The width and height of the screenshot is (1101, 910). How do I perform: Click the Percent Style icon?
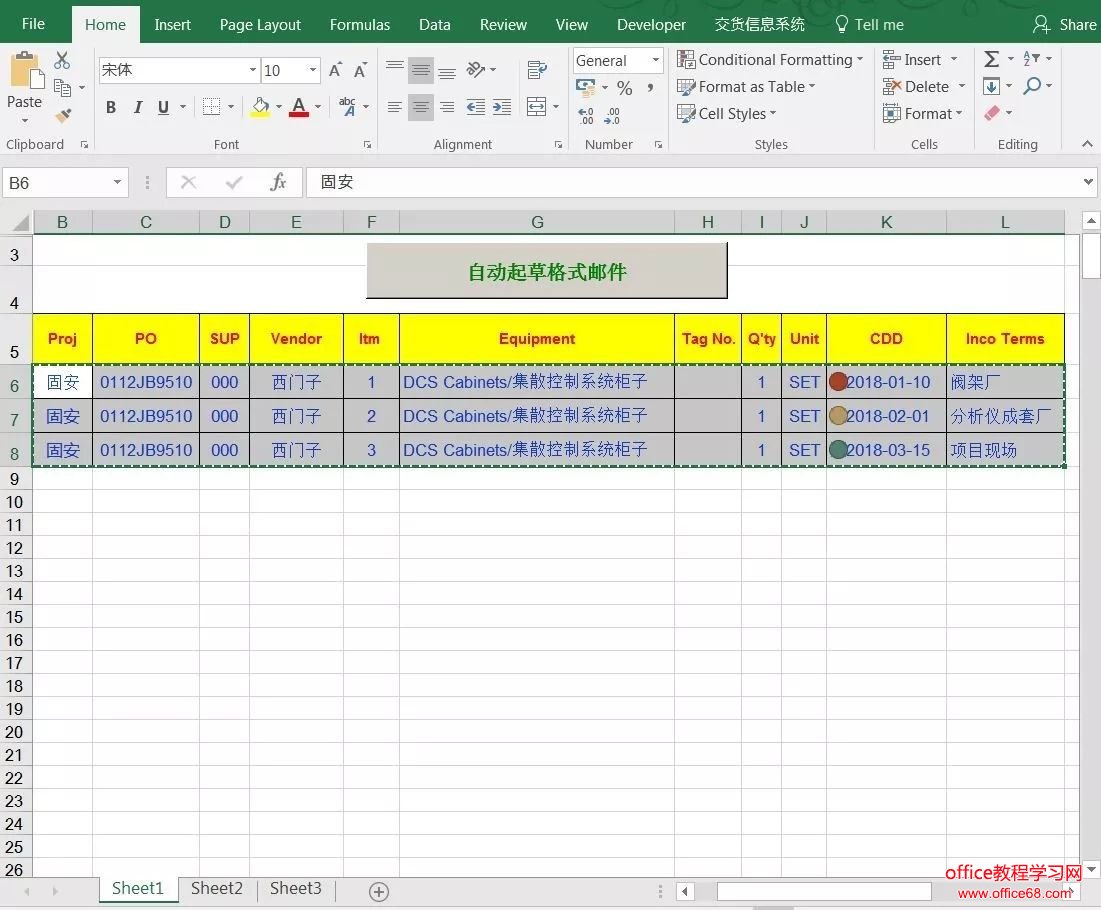coord(624,88)
